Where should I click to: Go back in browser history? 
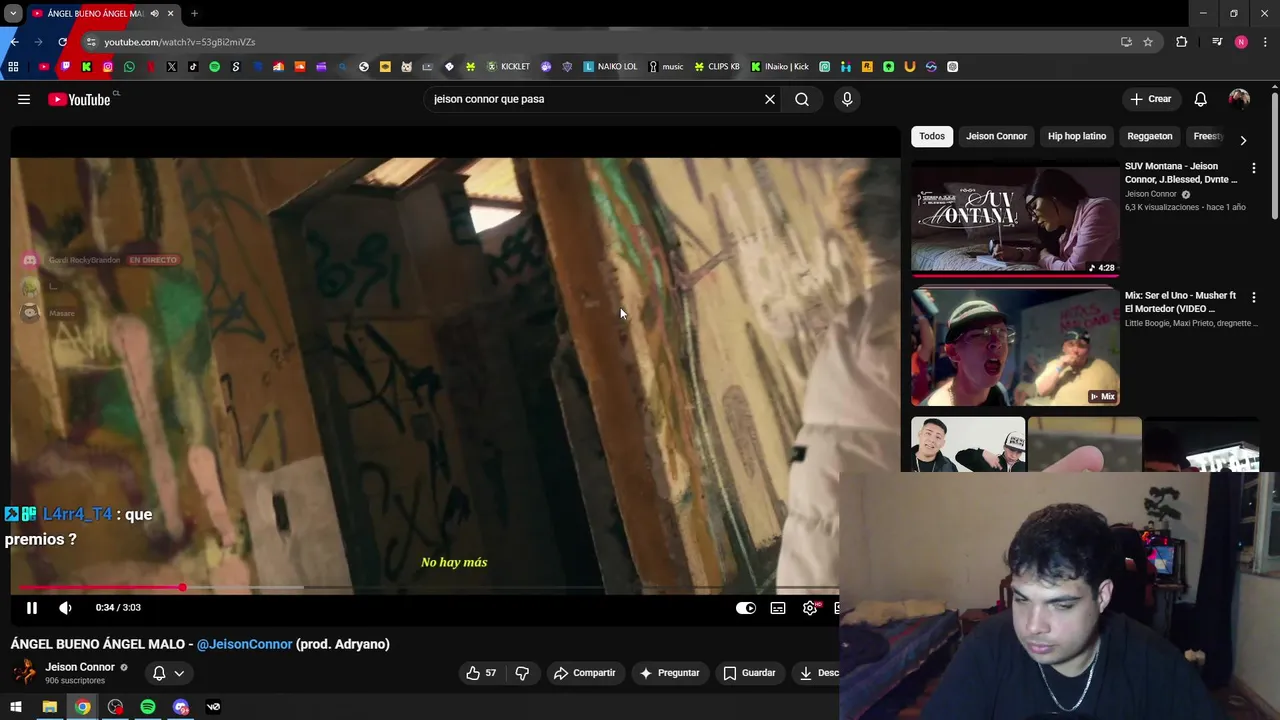point(14,42)
